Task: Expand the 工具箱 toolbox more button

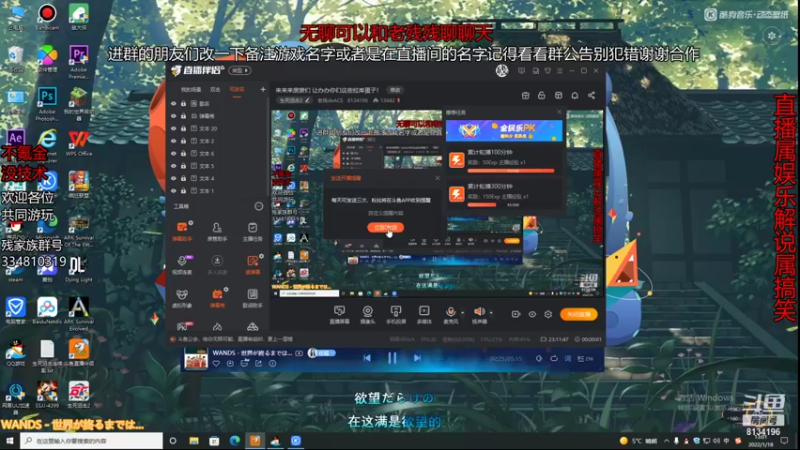Action: (259, 206)
